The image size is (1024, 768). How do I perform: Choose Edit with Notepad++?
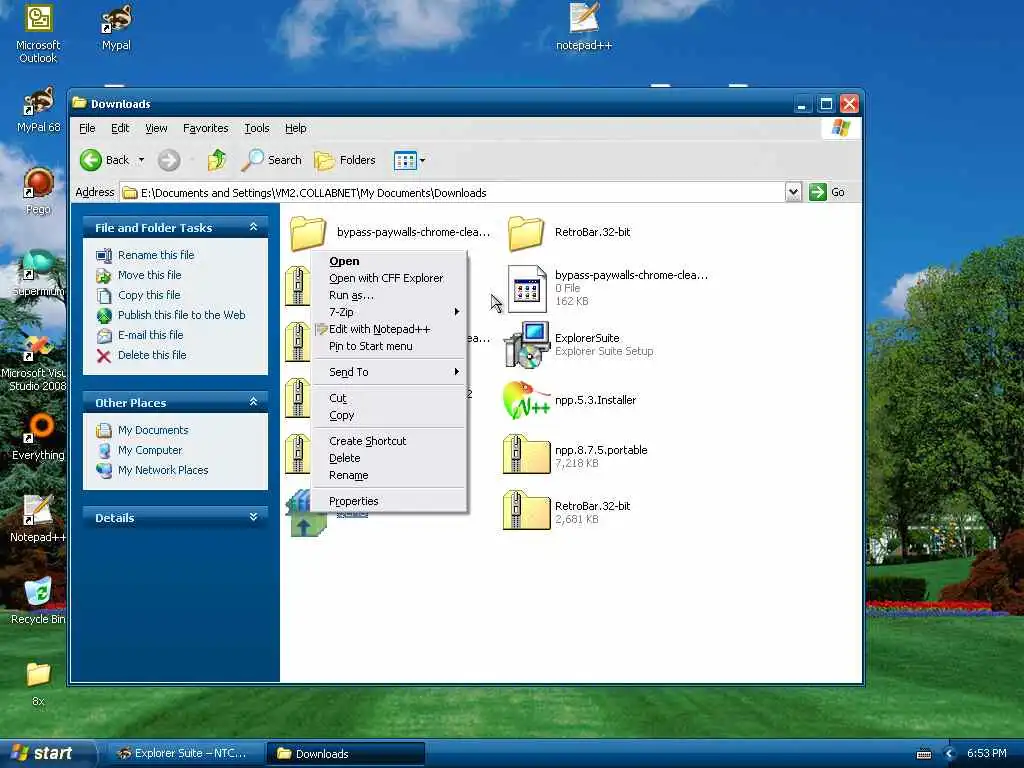click(389, 329)
